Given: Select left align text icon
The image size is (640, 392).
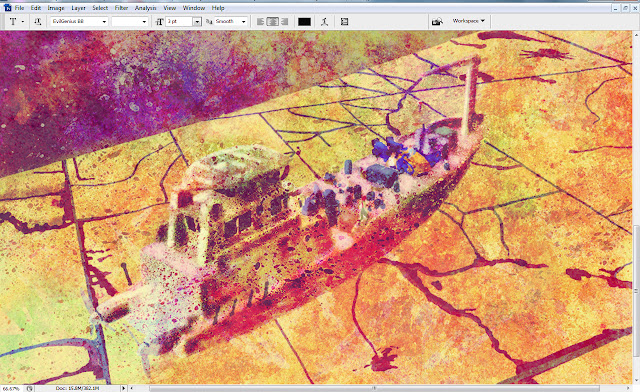Looking at the screenshot, I should (x=260, y=22).
